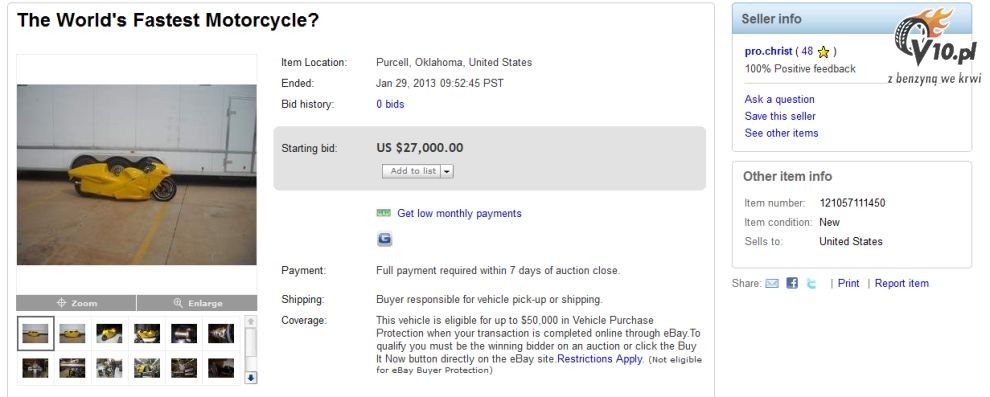
Task: Open Get low monthly payments link
Action: [x=459, y=213]
